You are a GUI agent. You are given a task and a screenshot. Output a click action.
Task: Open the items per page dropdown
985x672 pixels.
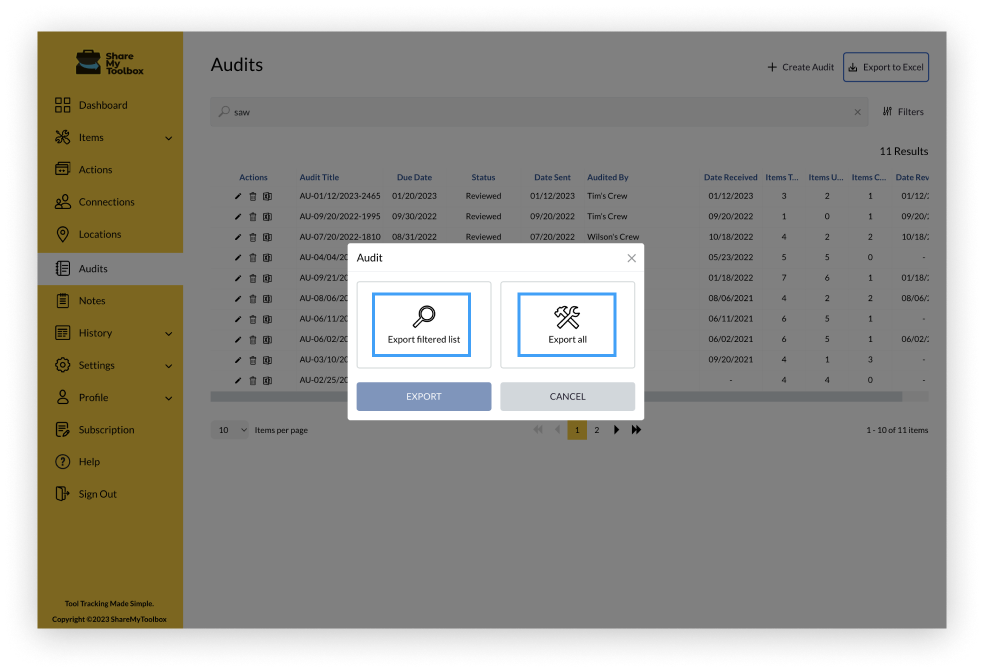click(230, 429)
